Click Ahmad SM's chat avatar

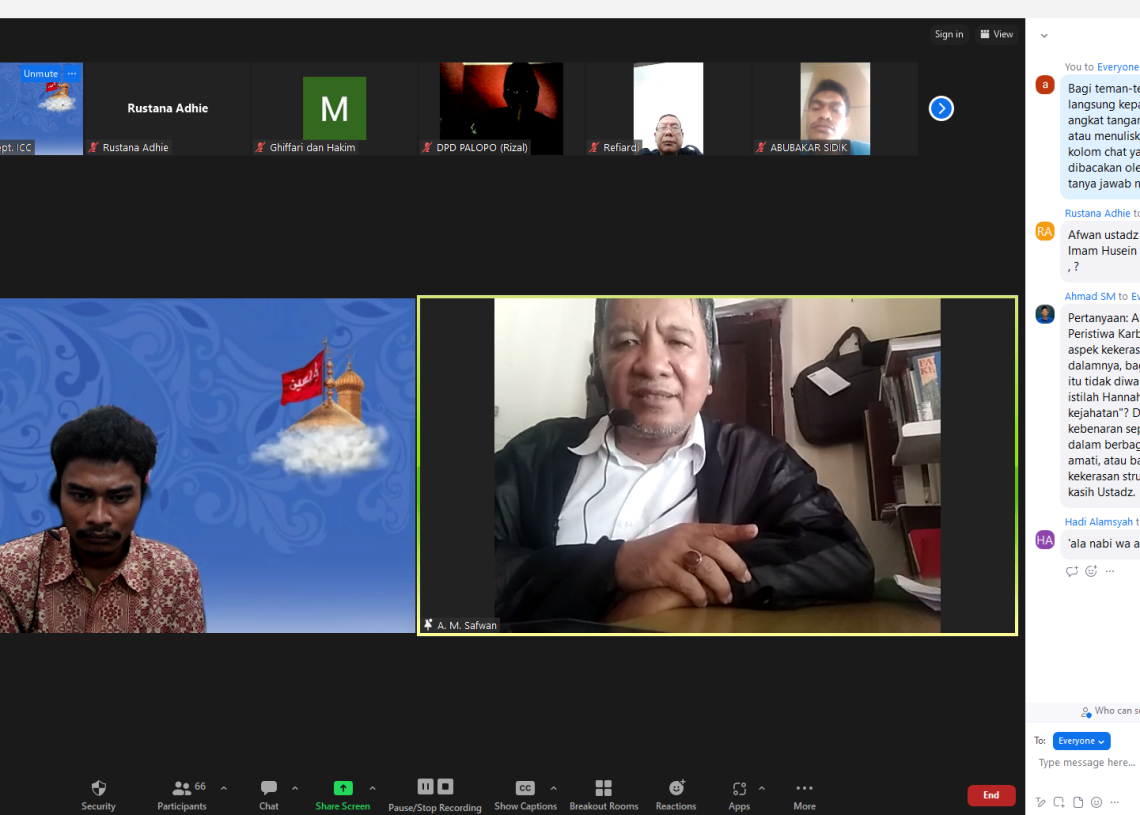click(1045, 314)
